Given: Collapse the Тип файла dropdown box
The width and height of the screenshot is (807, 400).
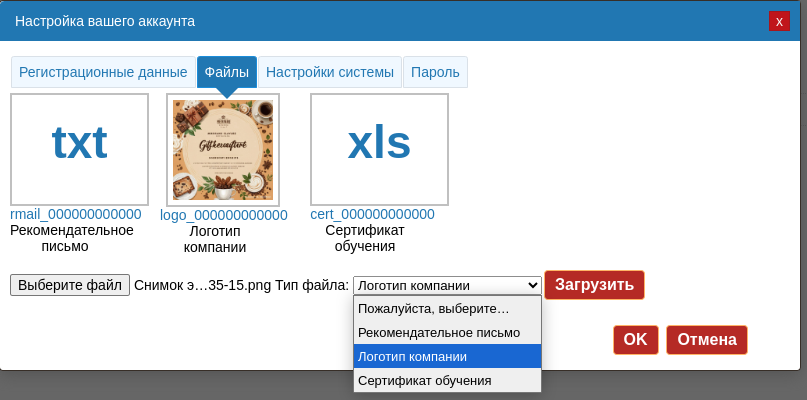Looking at the screenshot, I should [x=446, y=285].
